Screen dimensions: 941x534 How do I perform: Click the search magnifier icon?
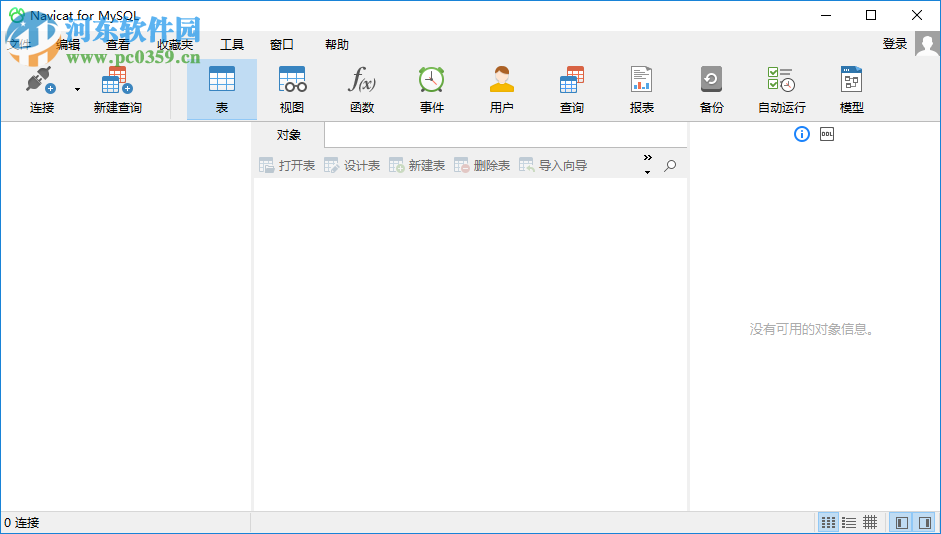pos(670,166)
